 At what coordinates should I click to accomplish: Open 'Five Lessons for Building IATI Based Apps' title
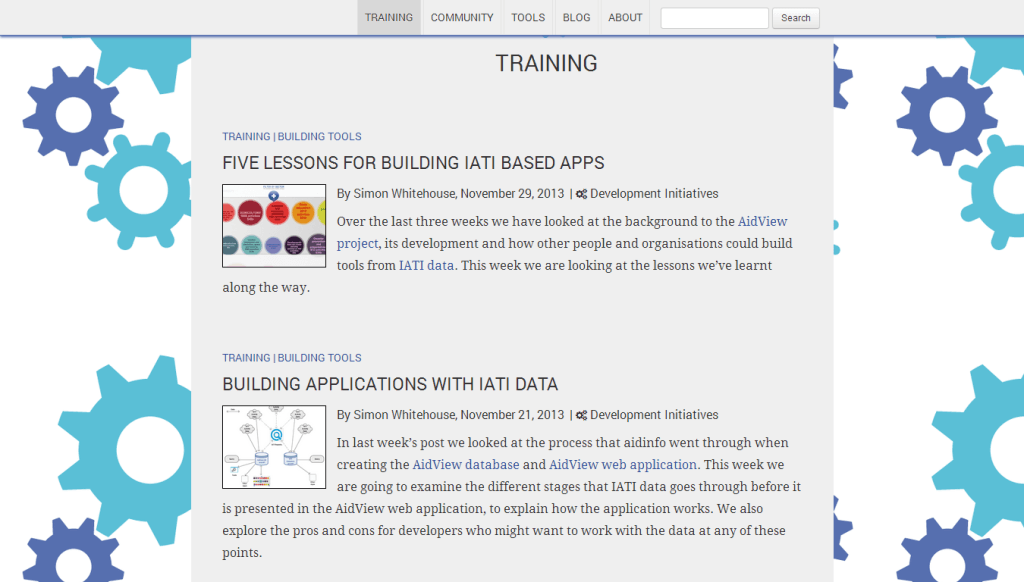(x=413, y=163)
